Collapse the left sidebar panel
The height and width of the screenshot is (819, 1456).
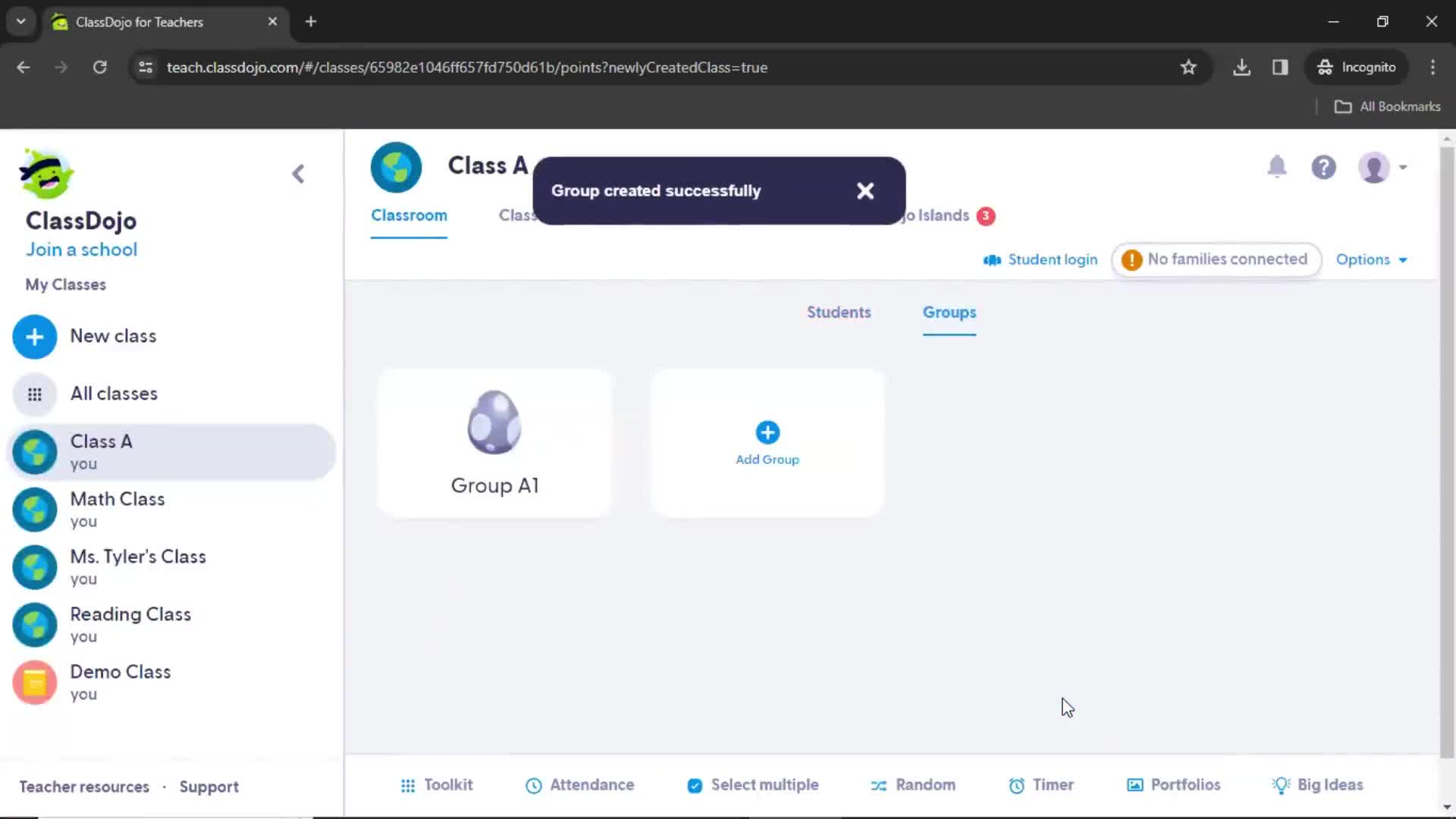coord(297,174)
